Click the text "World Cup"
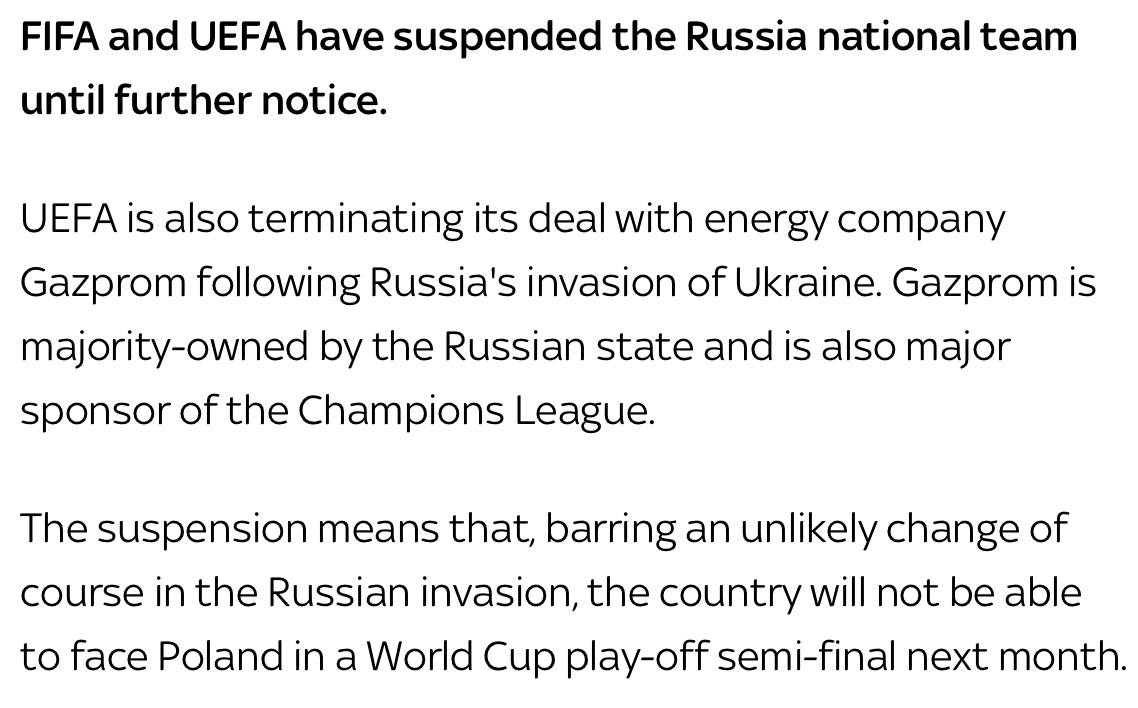1138x708 pixels. pyautogui.click(x=459, y=656)
